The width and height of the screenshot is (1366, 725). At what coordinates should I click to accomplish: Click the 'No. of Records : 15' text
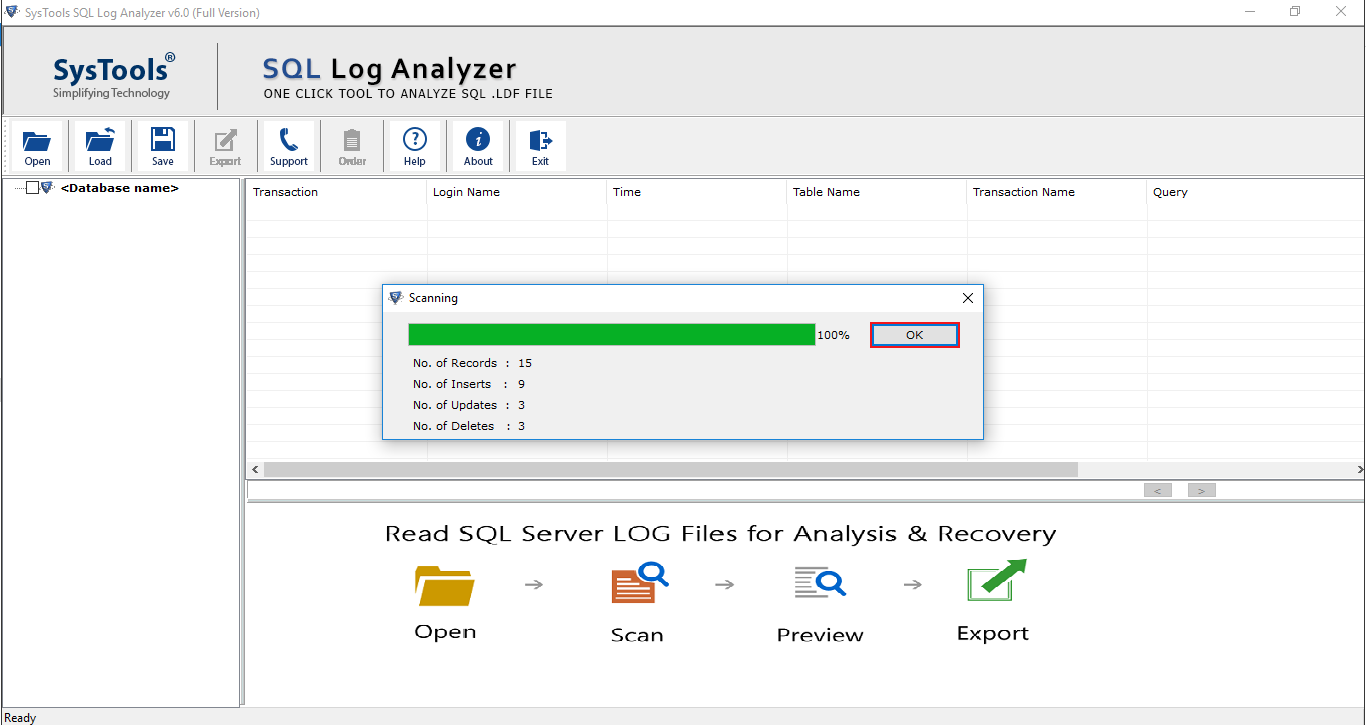click(472, 363)
